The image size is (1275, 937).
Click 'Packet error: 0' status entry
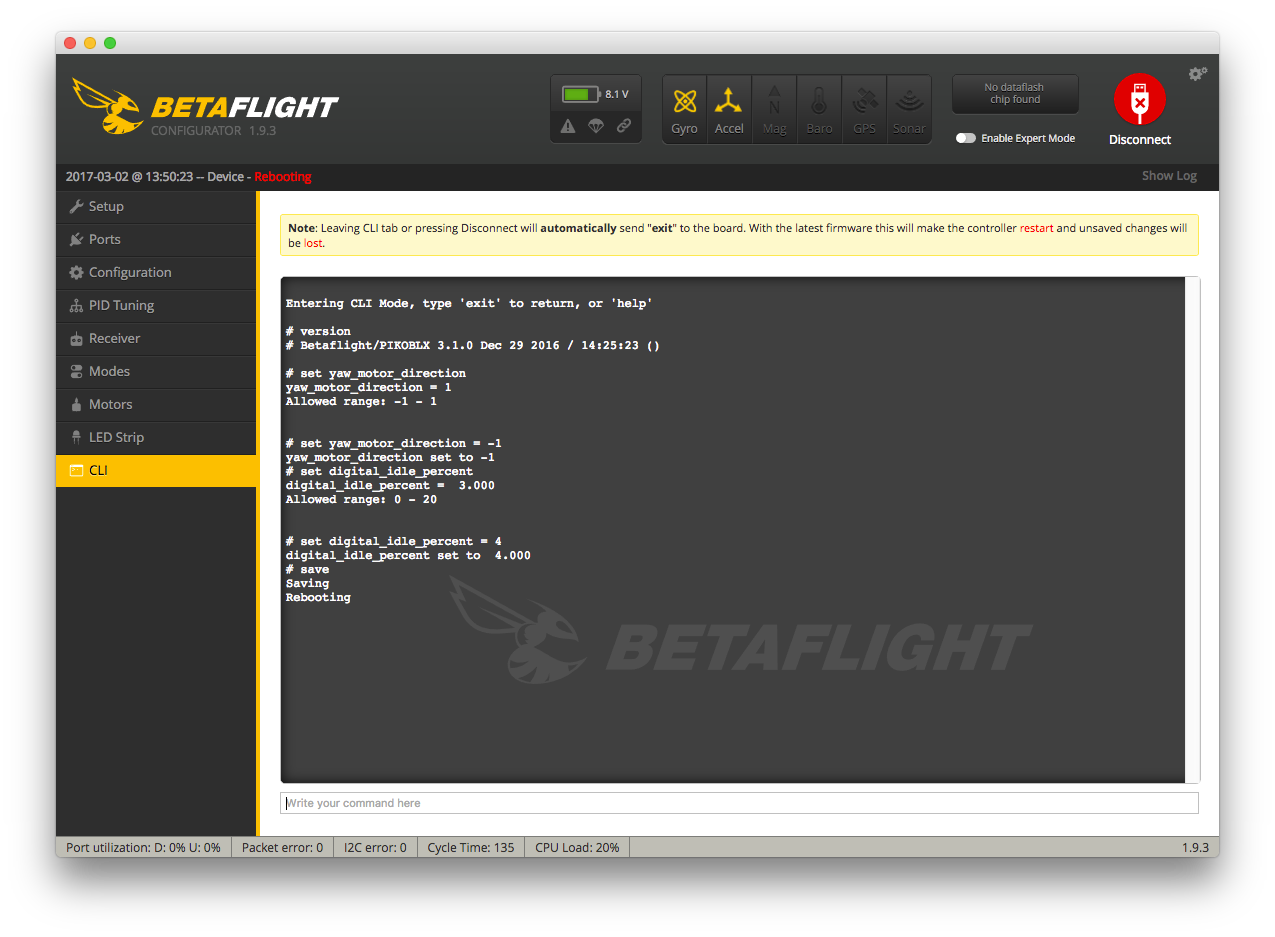283,847
